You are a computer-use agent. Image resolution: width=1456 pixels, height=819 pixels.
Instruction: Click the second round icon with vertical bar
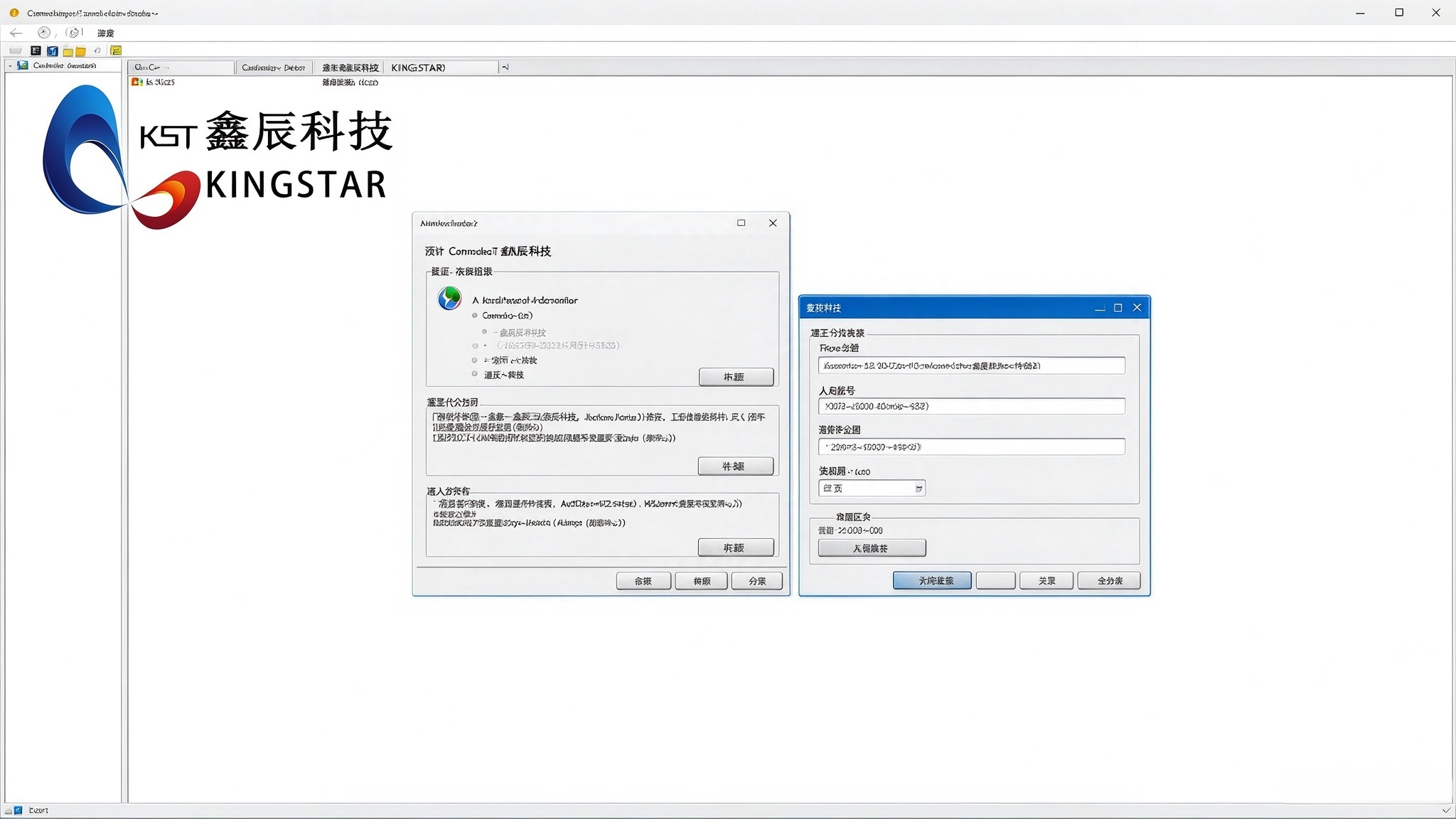(73, 33)
